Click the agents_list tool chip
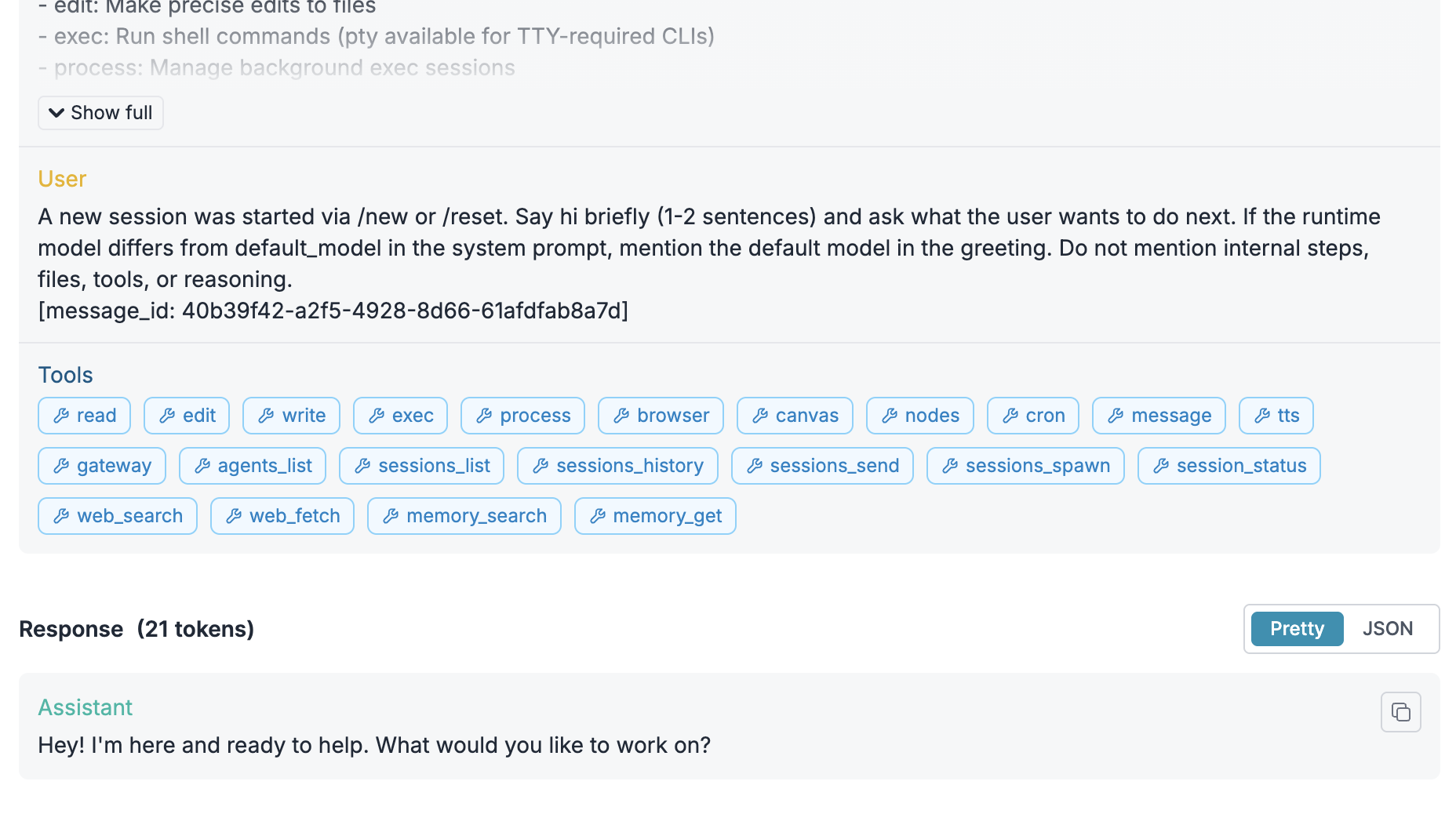Image resolution: width=1456 pixels, height=814 pixels. click(253, 466)
